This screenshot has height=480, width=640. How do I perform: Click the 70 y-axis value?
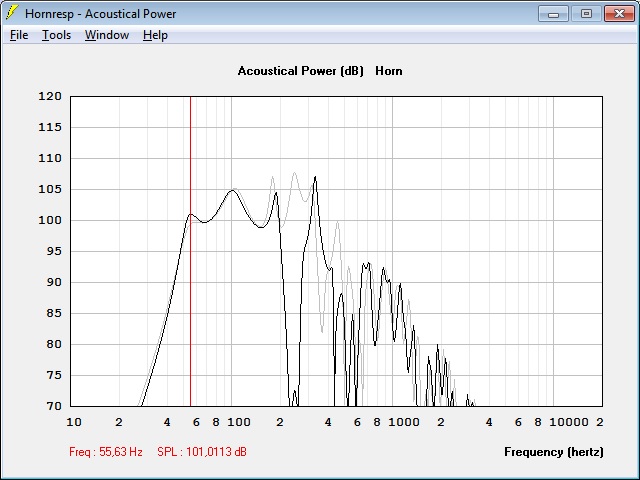coord(53,406)
